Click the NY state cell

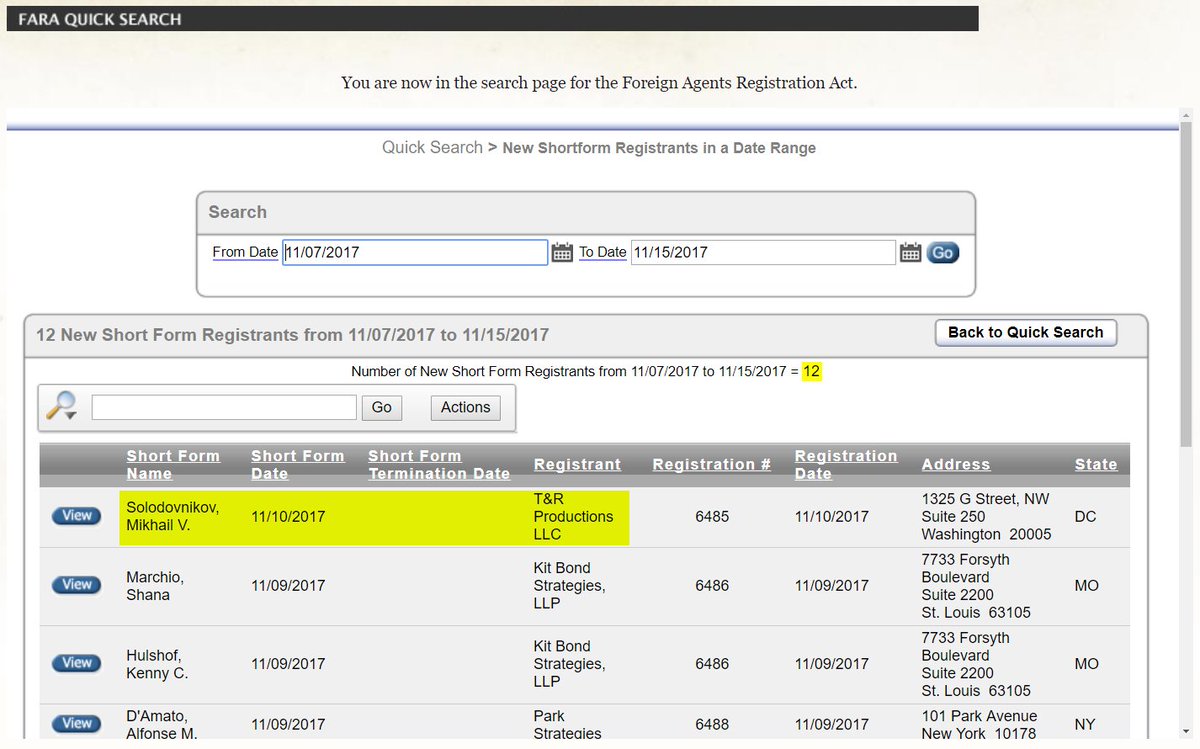pyautogui.click(x=1086, y=724)
